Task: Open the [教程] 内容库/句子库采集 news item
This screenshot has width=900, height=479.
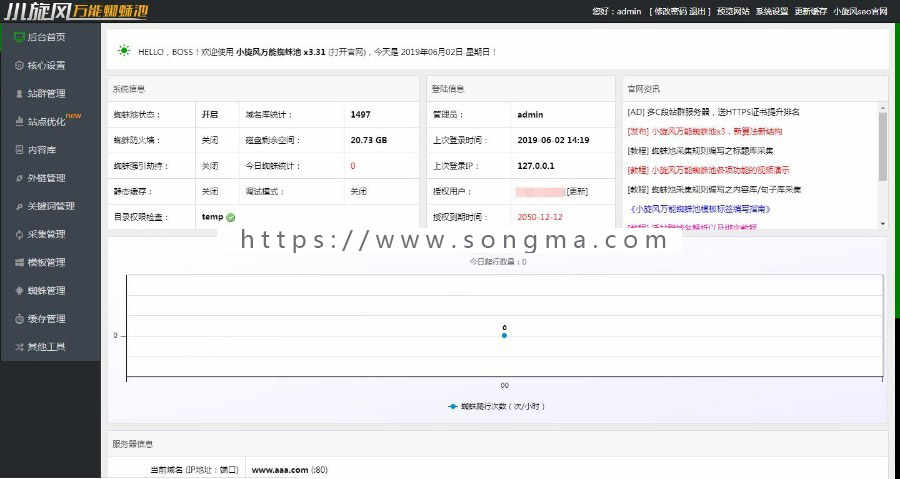Action: (714, 189)
